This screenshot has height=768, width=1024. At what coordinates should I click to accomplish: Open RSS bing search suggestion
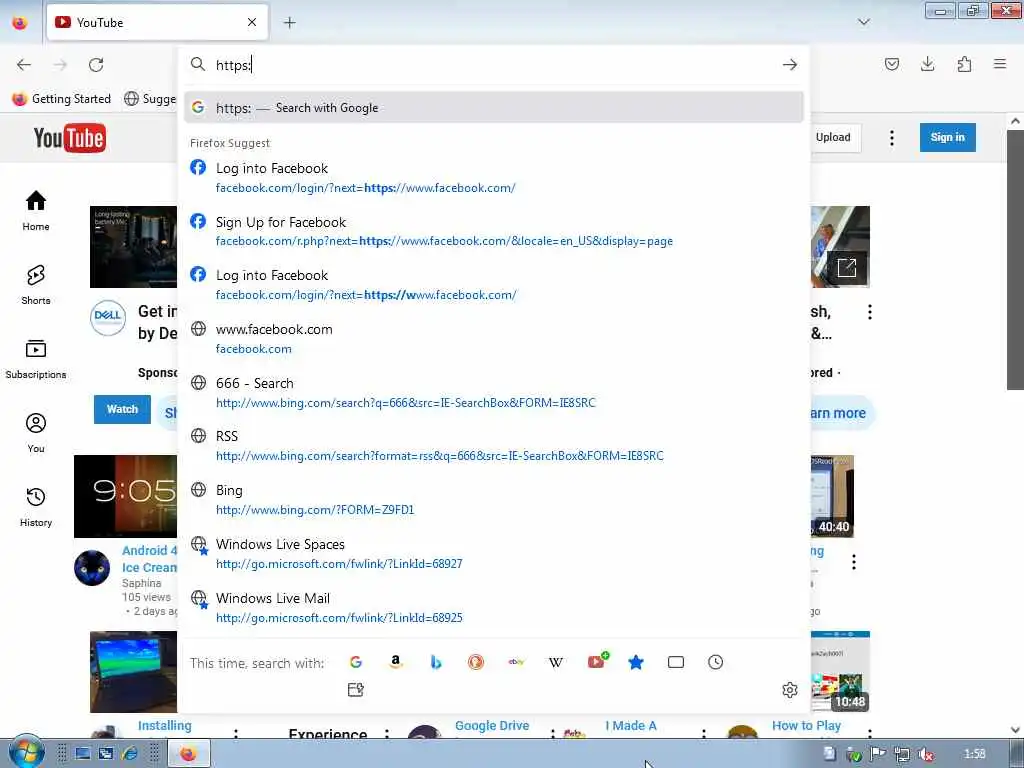(x=494, y=445)
